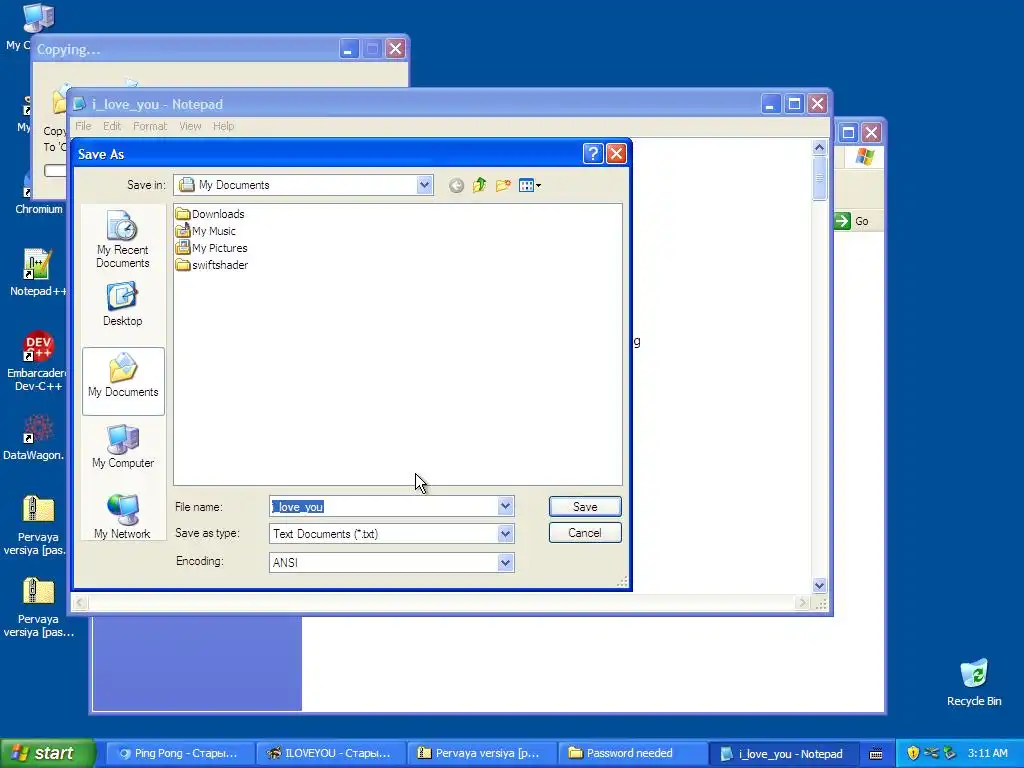Select the swiftshader folder

212,265
